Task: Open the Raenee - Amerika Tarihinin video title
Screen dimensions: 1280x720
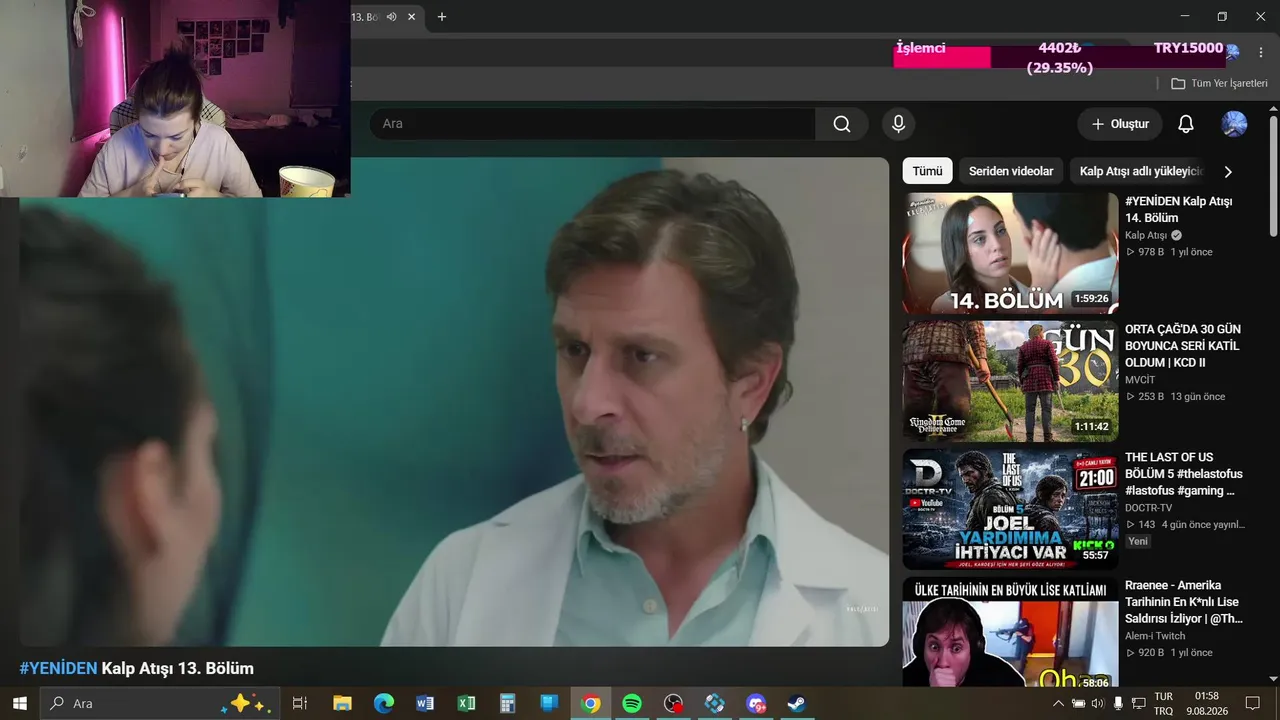Action: [x=1184, y=602]
